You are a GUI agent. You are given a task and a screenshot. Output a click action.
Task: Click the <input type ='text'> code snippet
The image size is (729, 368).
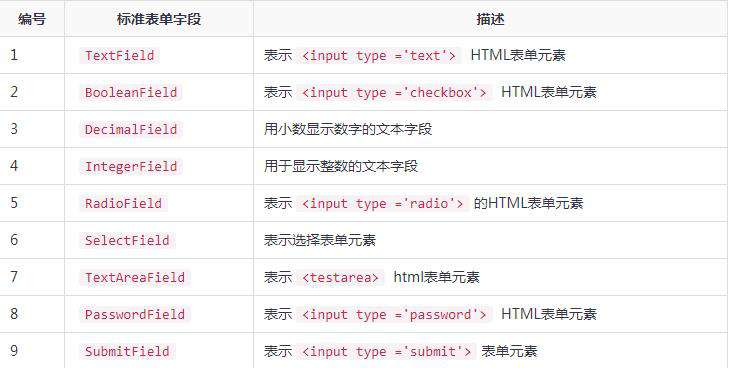tap(378, 55)
